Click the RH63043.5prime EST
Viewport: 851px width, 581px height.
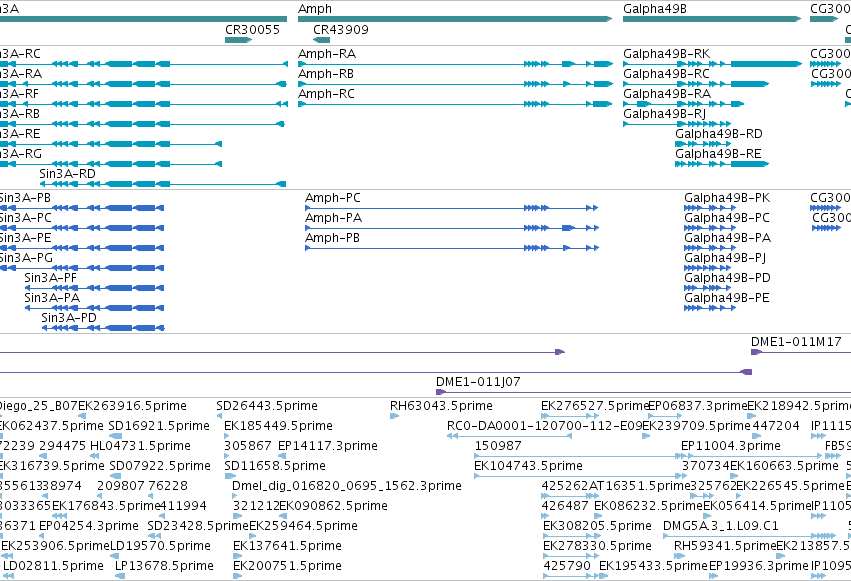[395, 416]
